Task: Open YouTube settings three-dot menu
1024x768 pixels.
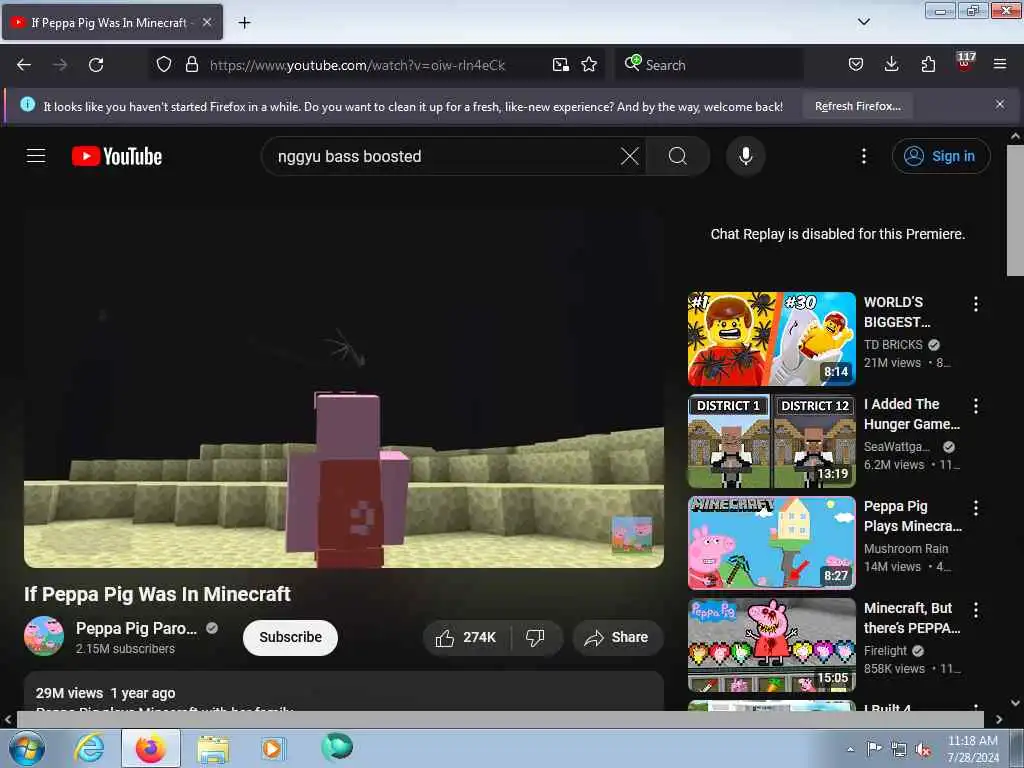Action: click(x=864, y=156)
